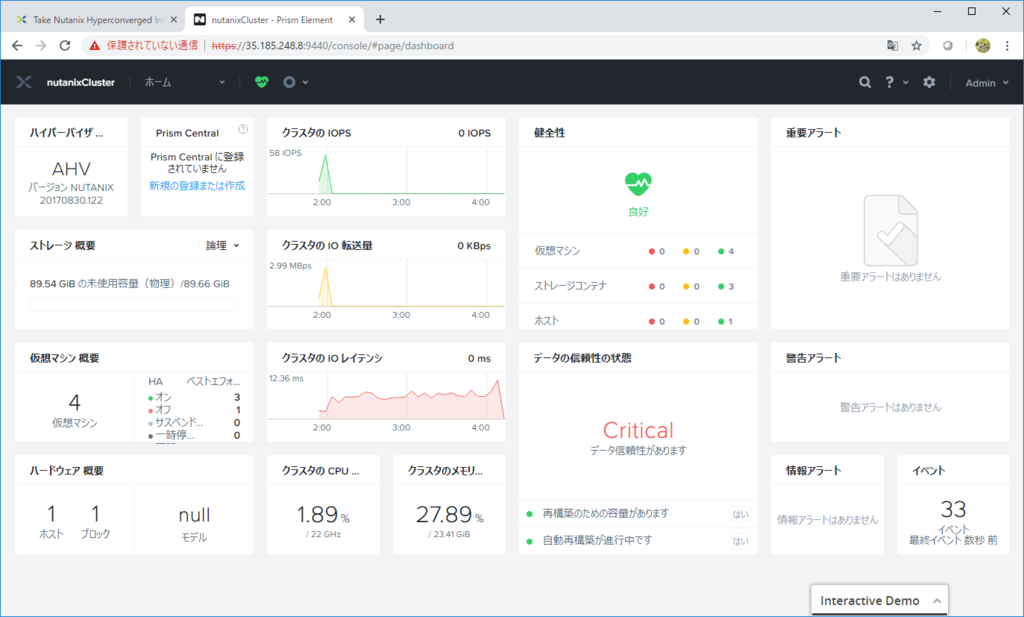Bookmark page with the star icon

916,46
